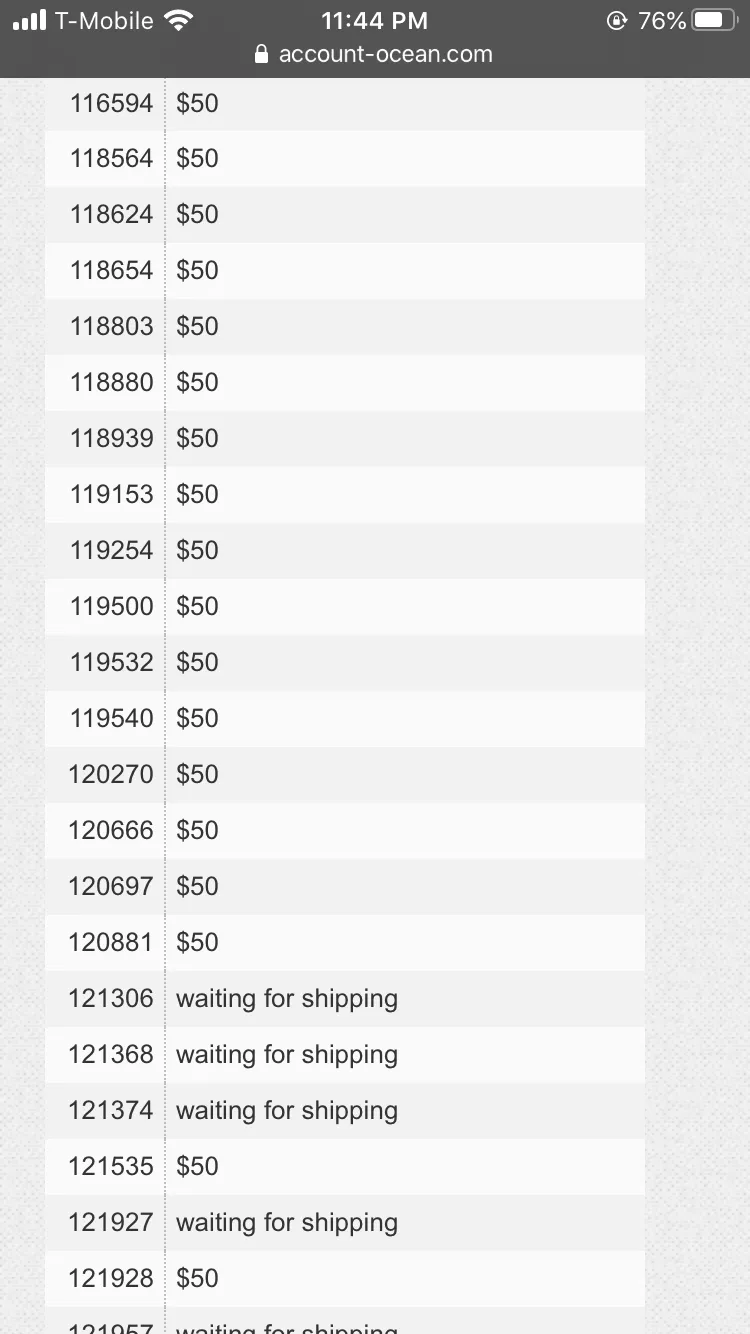Select order number 121928
This screenshot has height=1334, width=750.
click(x=111, y=1279)
